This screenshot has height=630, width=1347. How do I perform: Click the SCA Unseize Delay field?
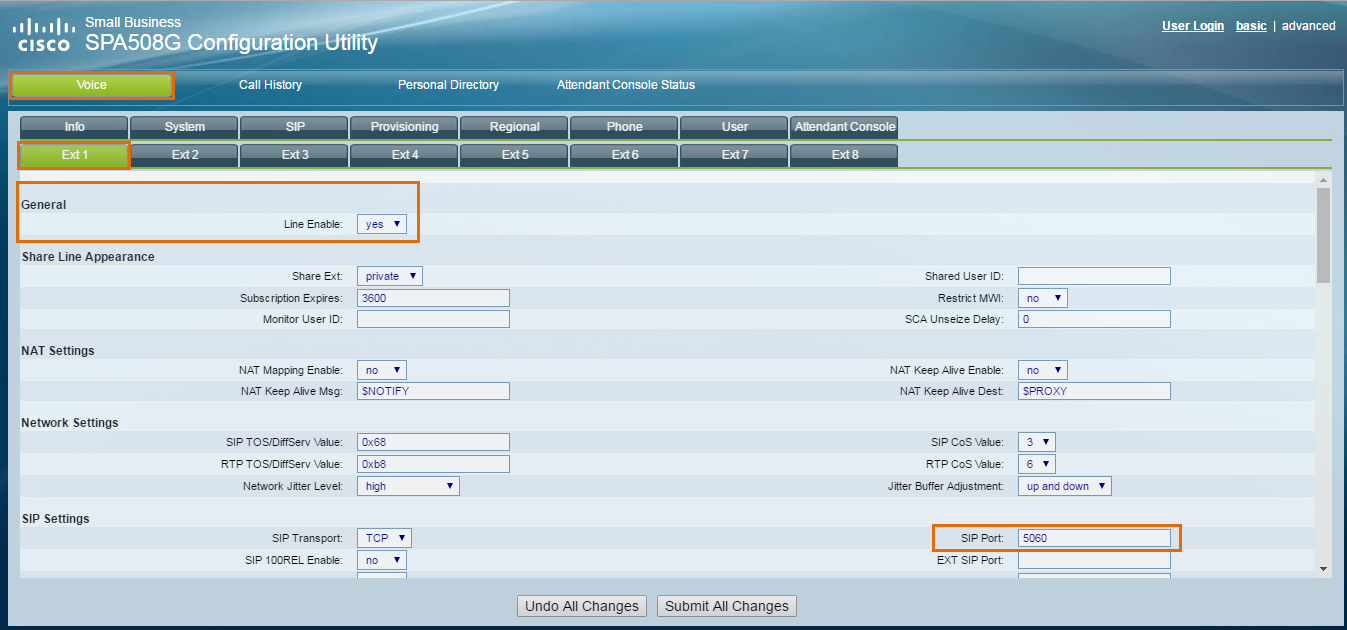pyautogui.click(x=1094, y=319)
